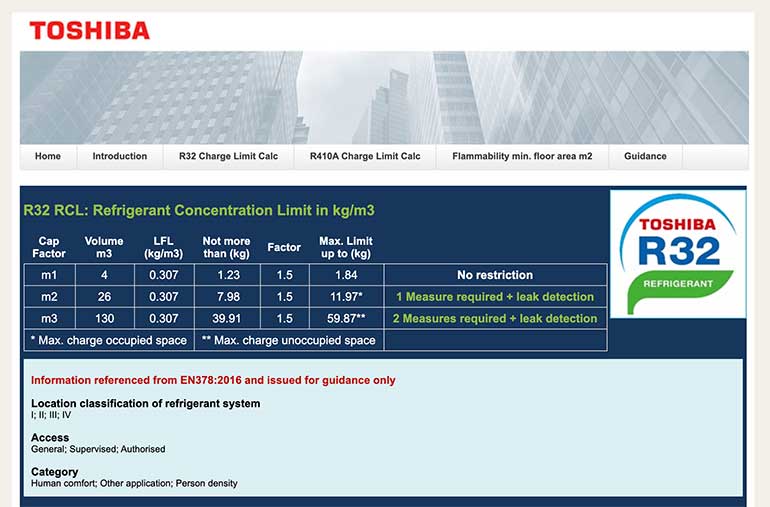Click the Cap Factor column header

[49, 247]
